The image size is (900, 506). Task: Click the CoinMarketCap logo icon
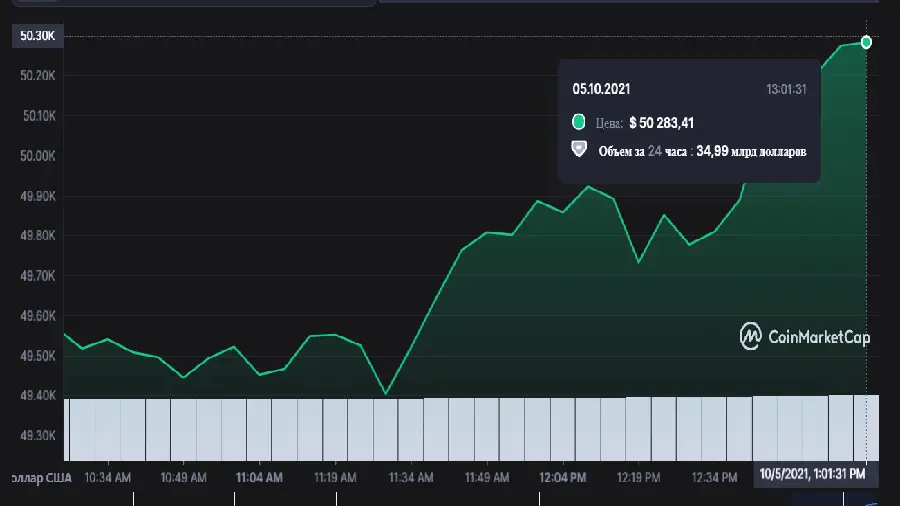point(750,336)
